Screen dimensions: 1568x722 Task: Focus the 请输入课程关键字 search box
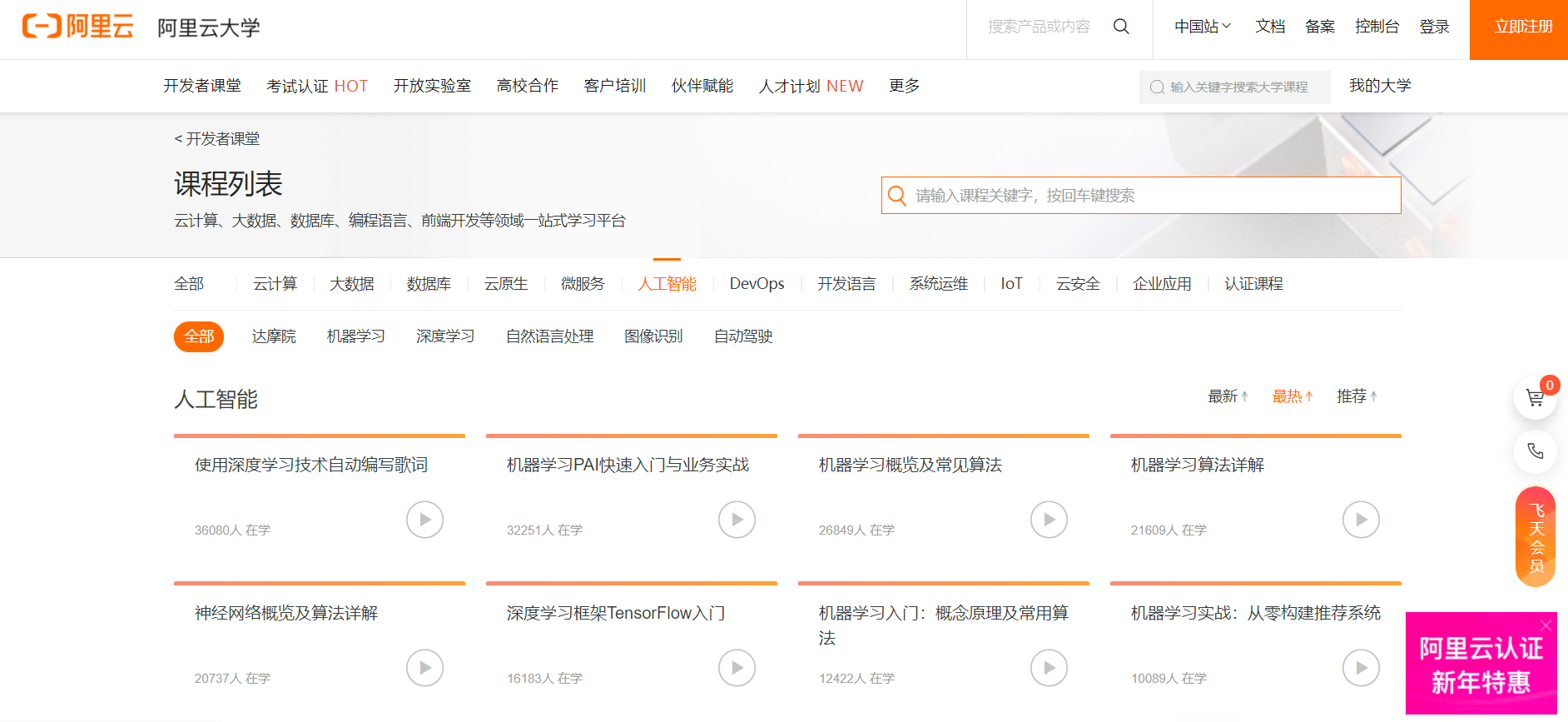click(x=1141, y=196)
